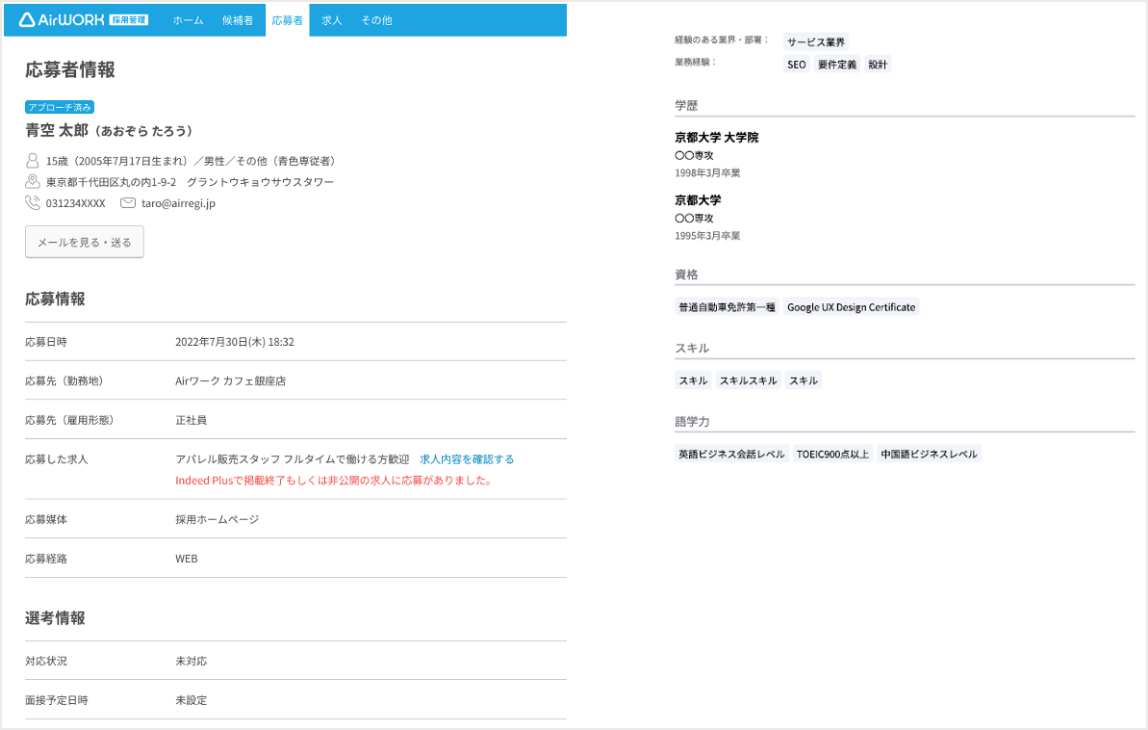This screenshot has height=730, width=1148.
Task: Click the 採用管理 label badge in header
Action: click(129, 20)
